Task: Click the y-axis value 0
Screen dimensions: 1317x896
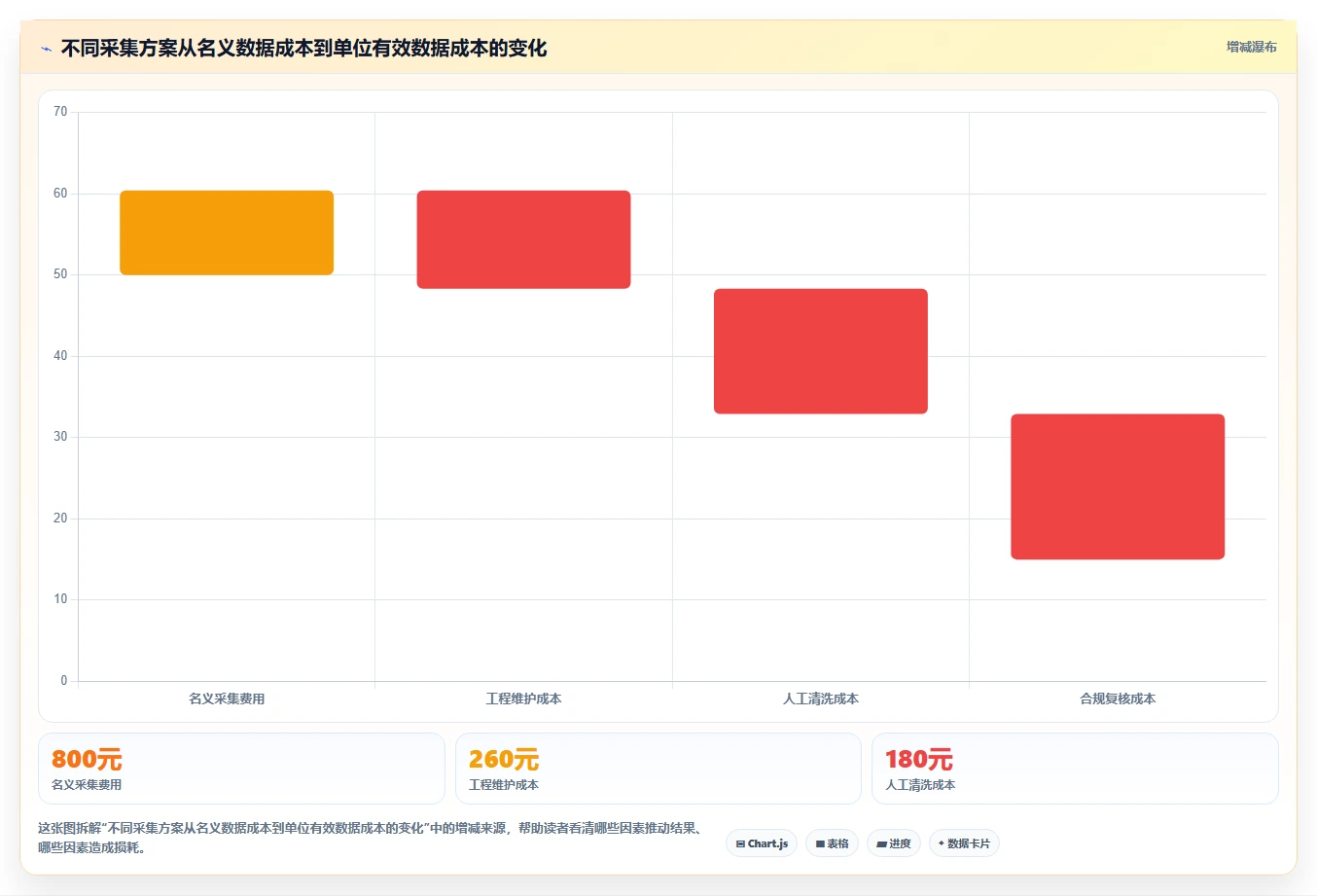Action: pyautogui.click(x=64, y=681)
